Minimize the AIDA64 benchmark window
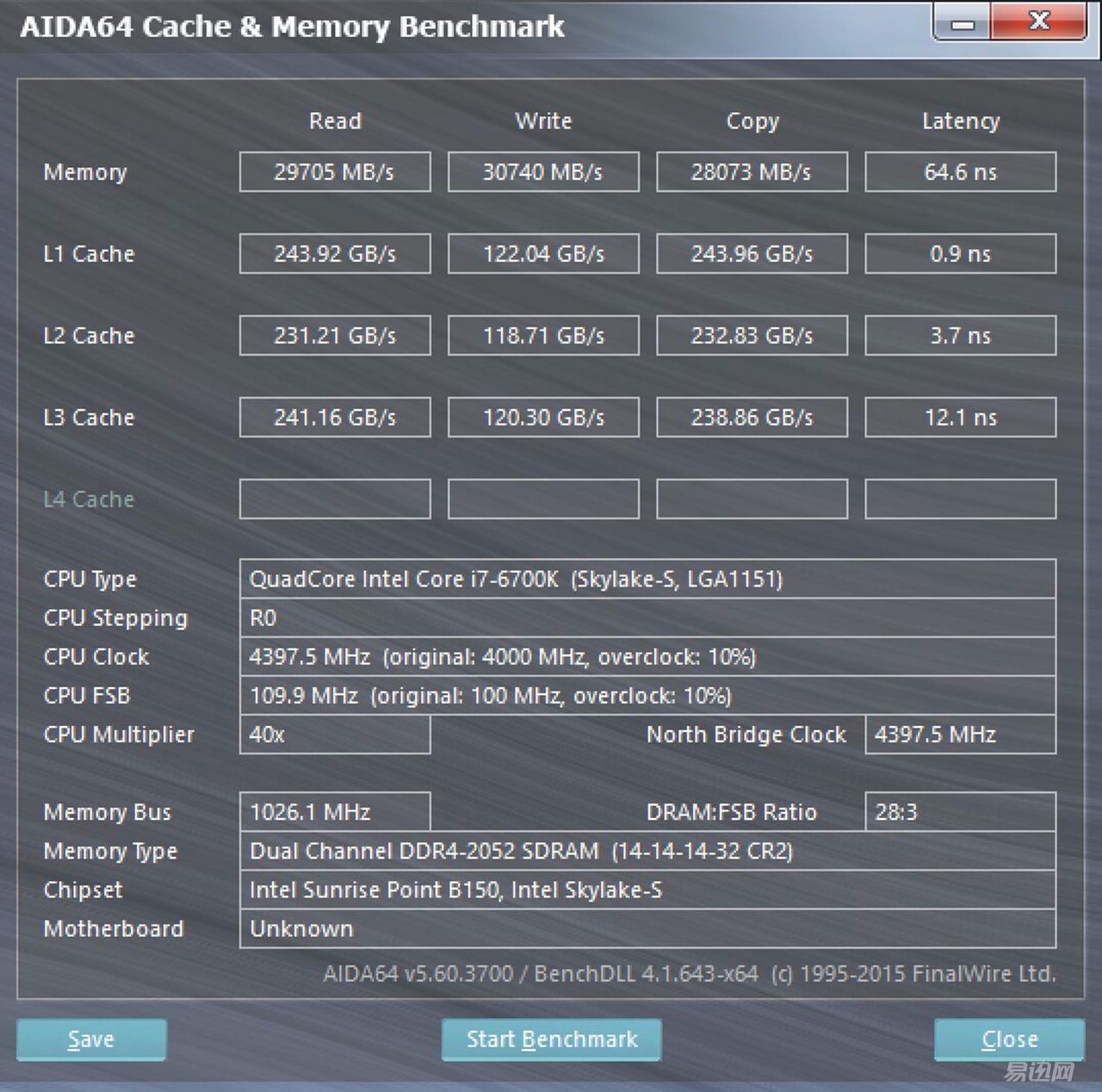The height and width of the screenshot is (1092, 1102). coord(962,23)
